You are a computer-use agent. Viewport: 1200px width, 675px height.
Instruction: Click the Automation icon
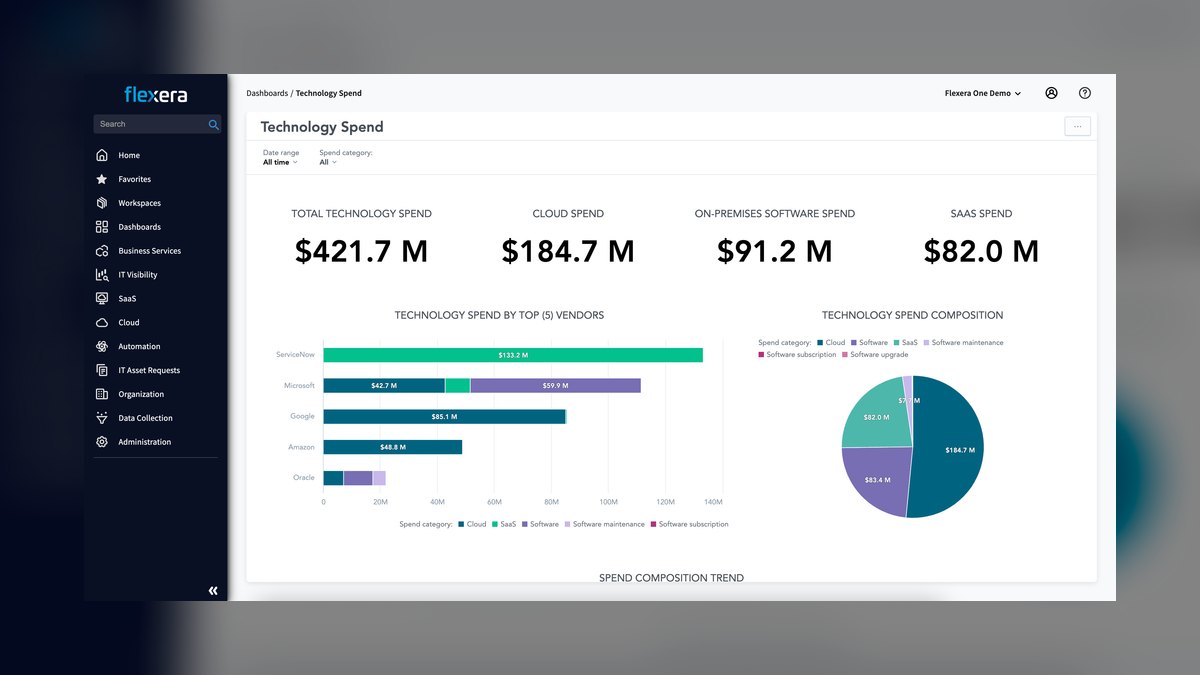click(102, 347)
